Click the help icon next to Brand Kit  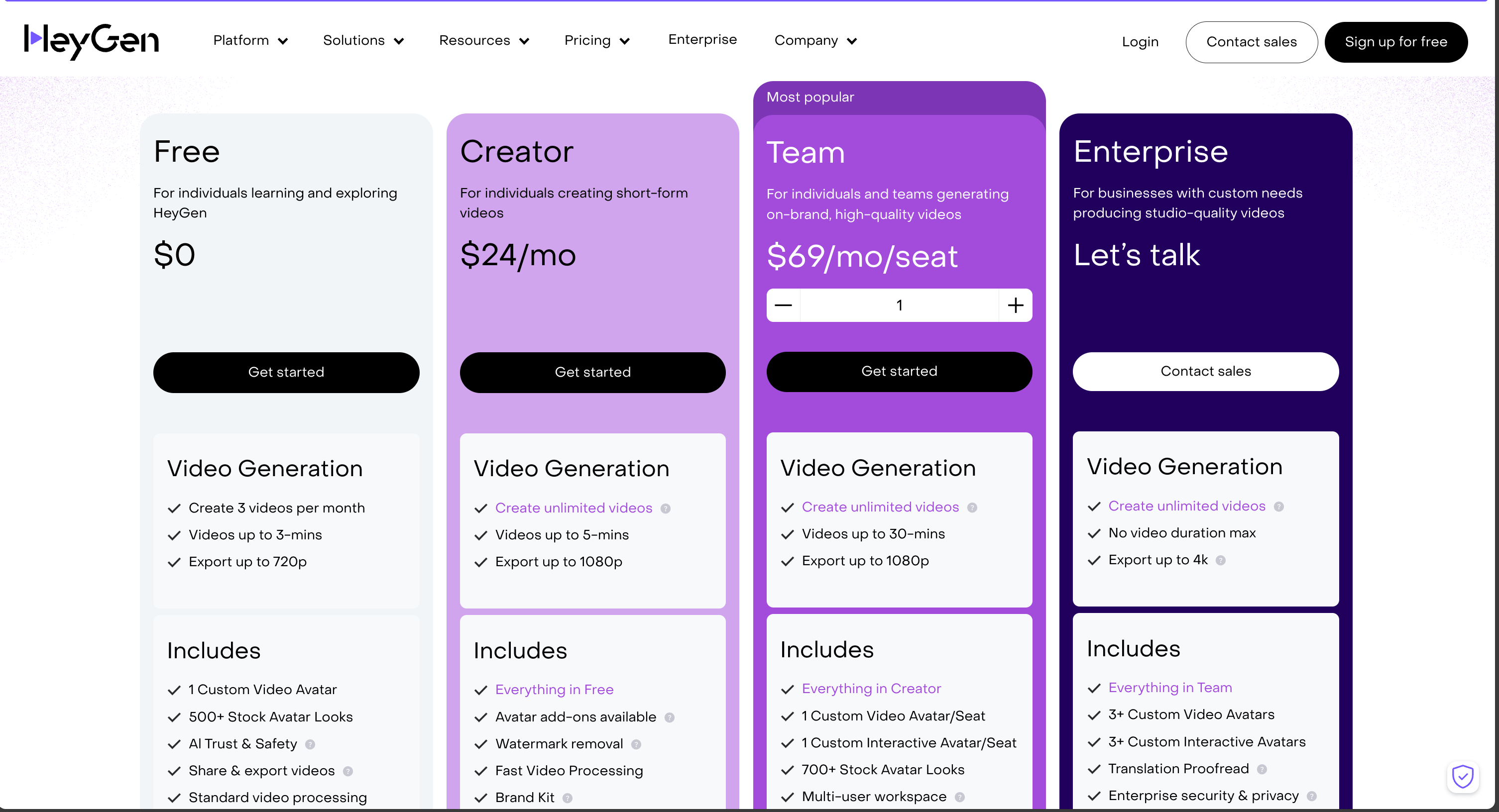point(569,798)
